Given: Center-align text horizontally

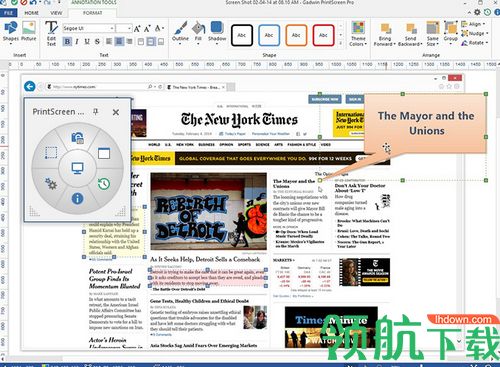Looking at the screenshot, I should click(119, 42).
